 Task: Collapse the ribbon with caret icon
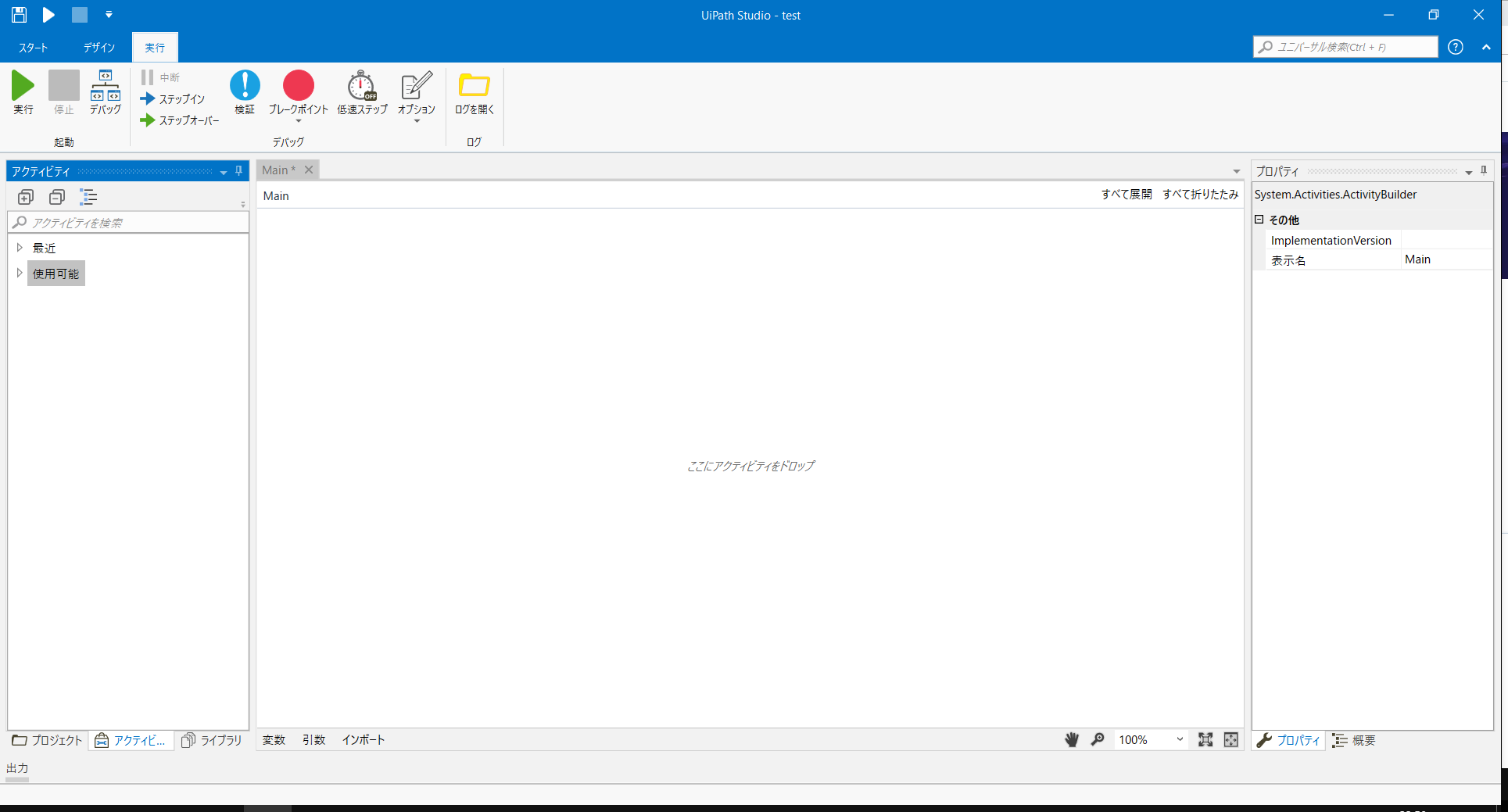pos(1486,47)
